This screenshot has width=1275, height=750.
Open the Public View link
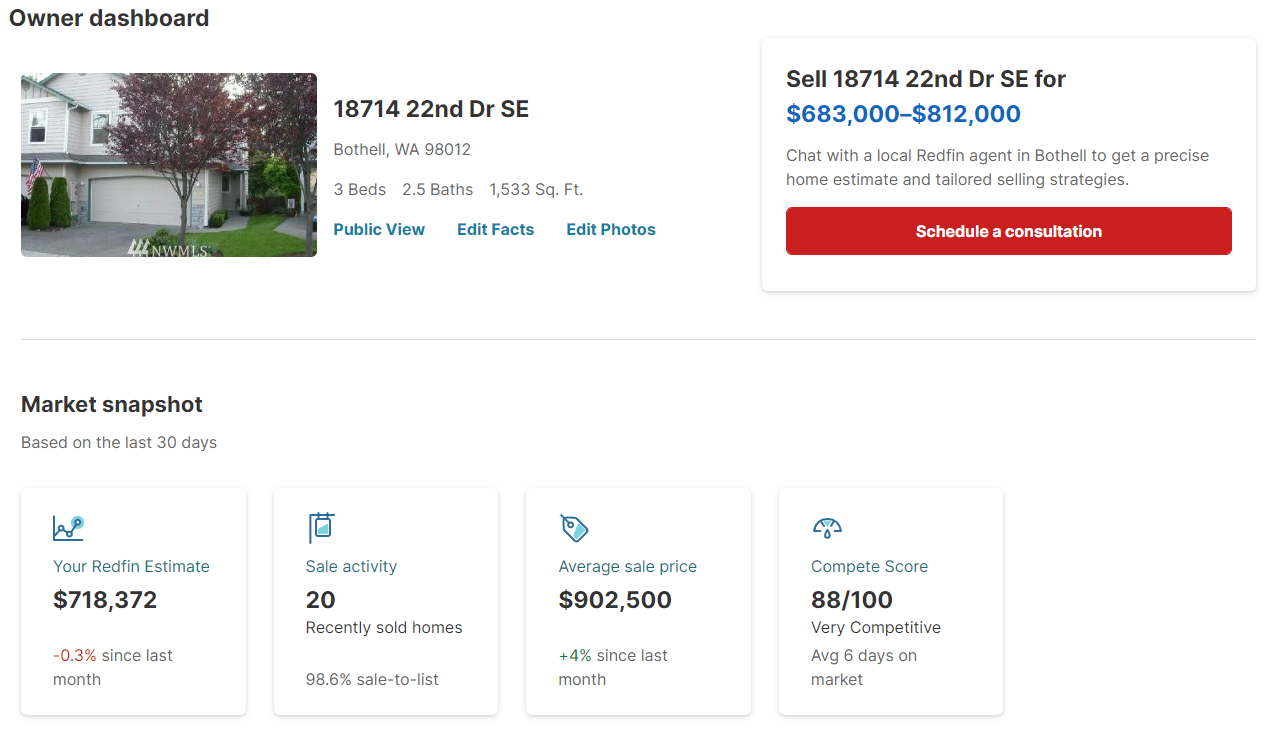coord(379,230)
